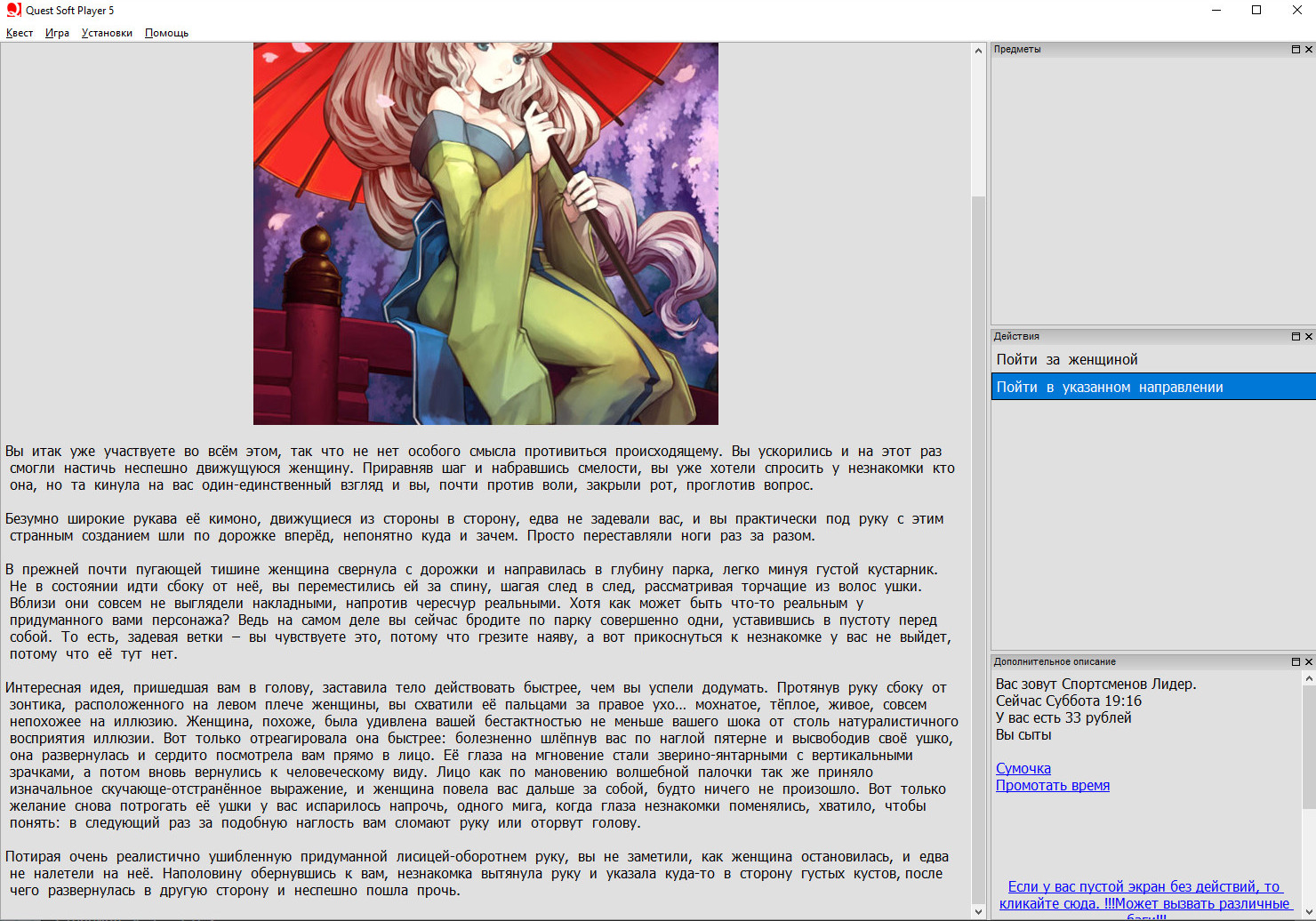
Task: Click text 'Вы сыты'
Action: point(1023,734)
